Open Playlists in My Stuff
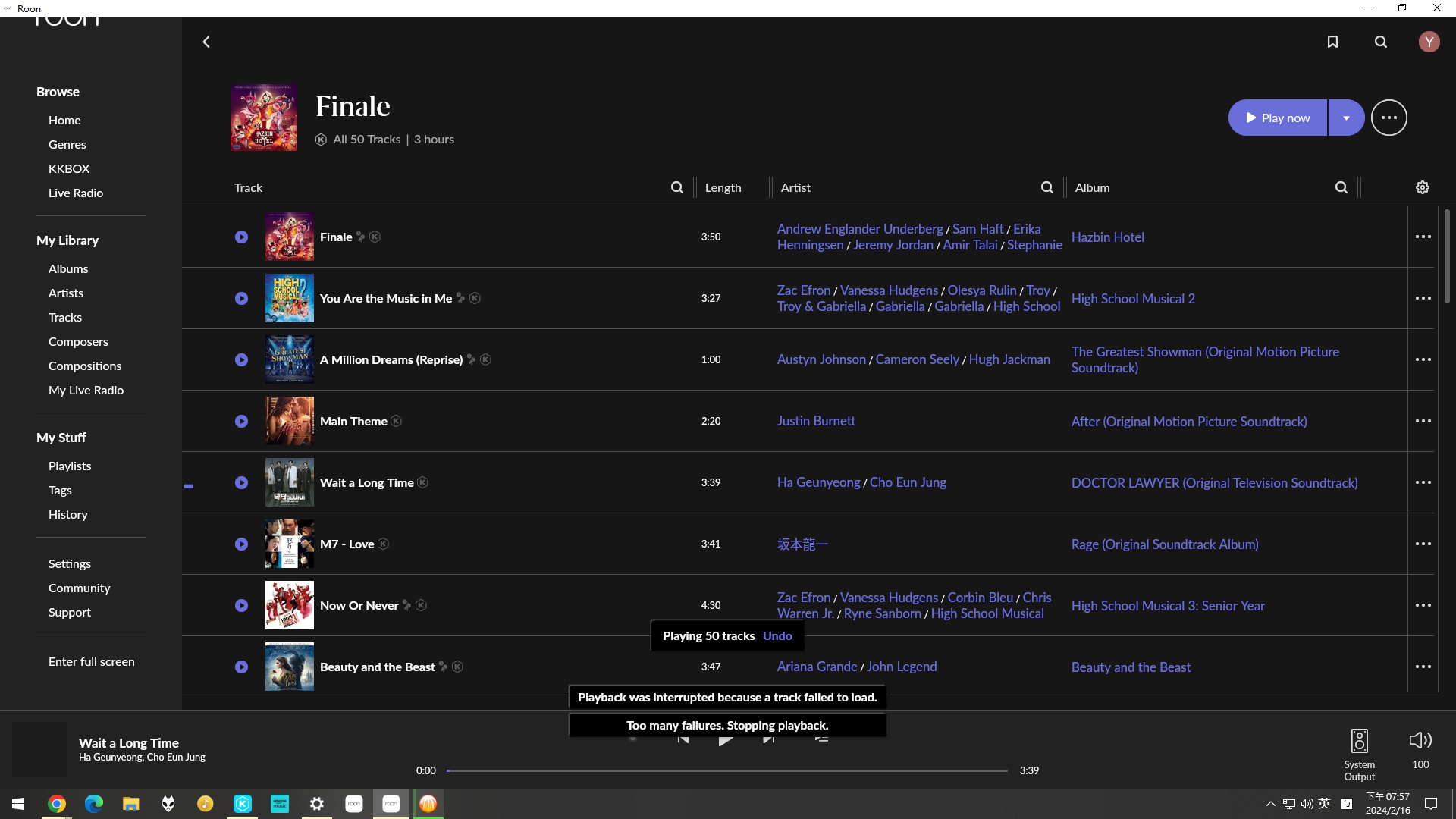Screen dimensions: 1456x819 click(70, 466)
